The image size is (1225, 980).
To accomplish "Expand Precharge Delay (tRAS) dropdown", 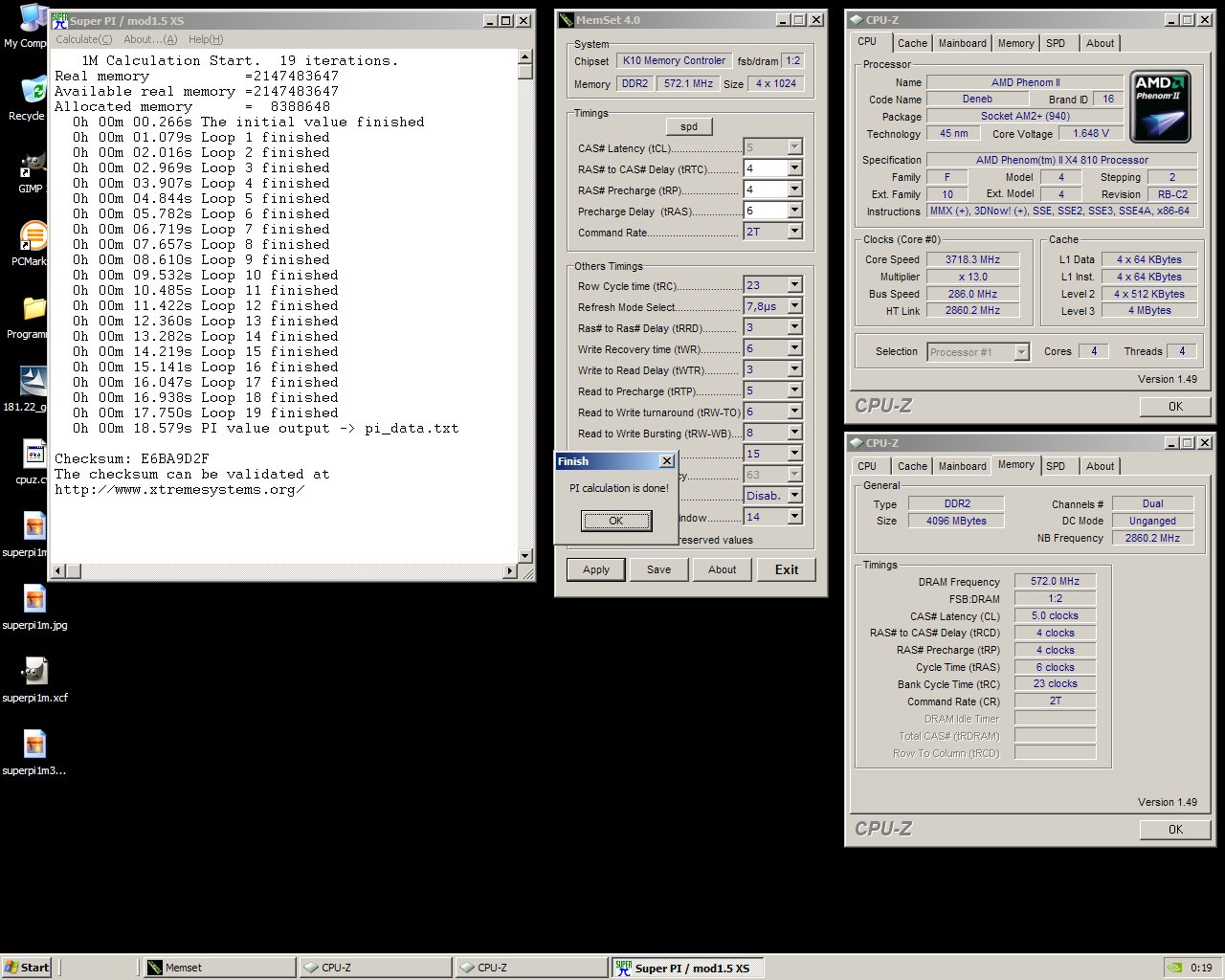I will pyautogui.click(x=794, y=211).
